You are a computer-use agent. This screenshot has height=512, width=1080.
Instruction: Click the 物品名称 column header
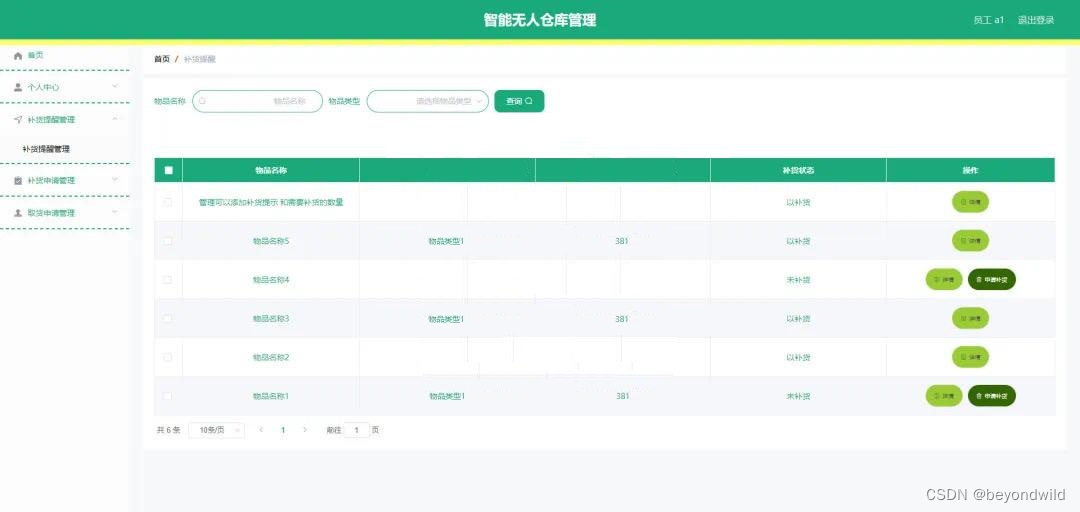(x=271, y=170)
